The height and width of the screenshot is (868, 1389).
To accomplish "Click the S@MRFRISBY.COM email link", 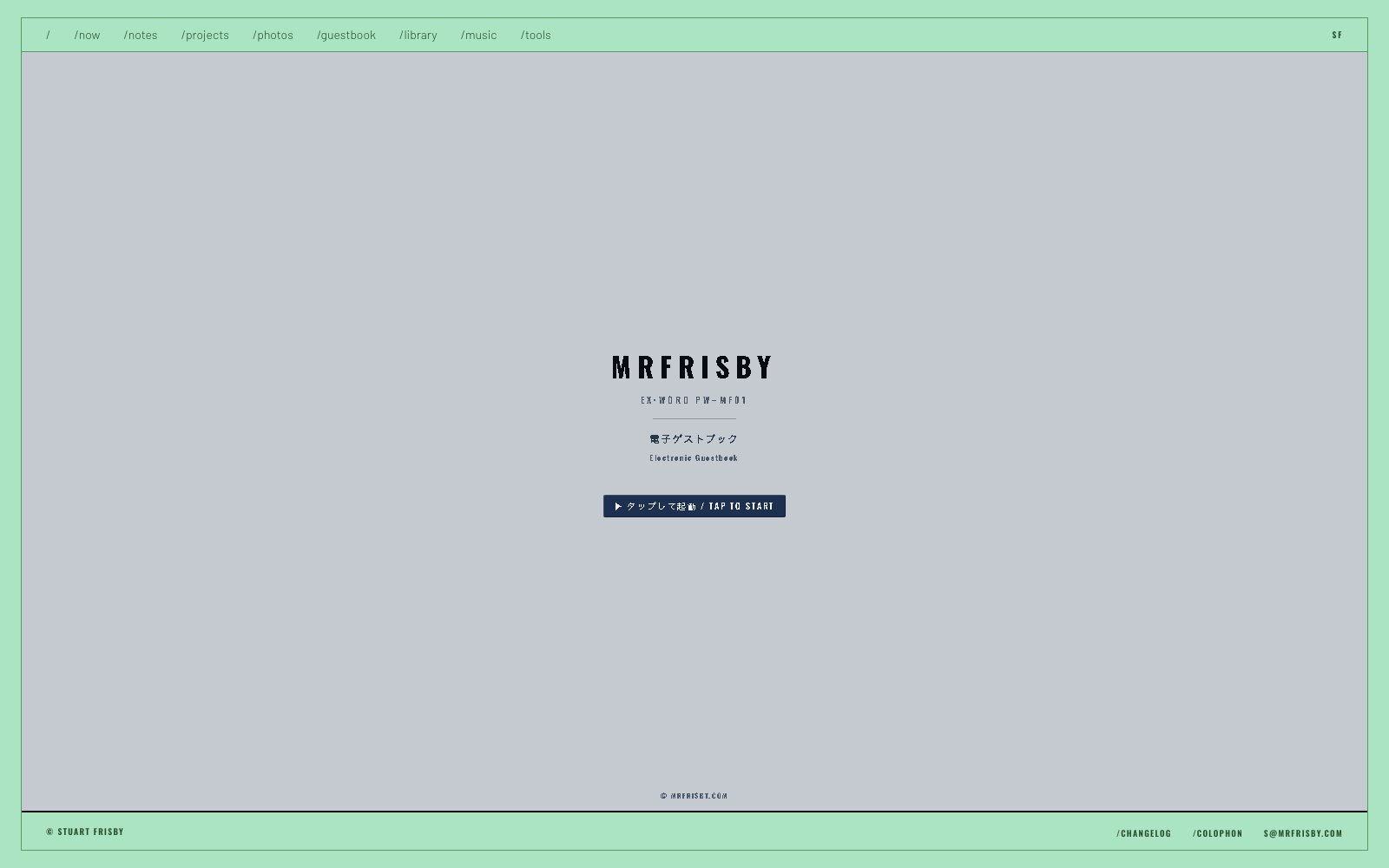I will click(1303, 833).
